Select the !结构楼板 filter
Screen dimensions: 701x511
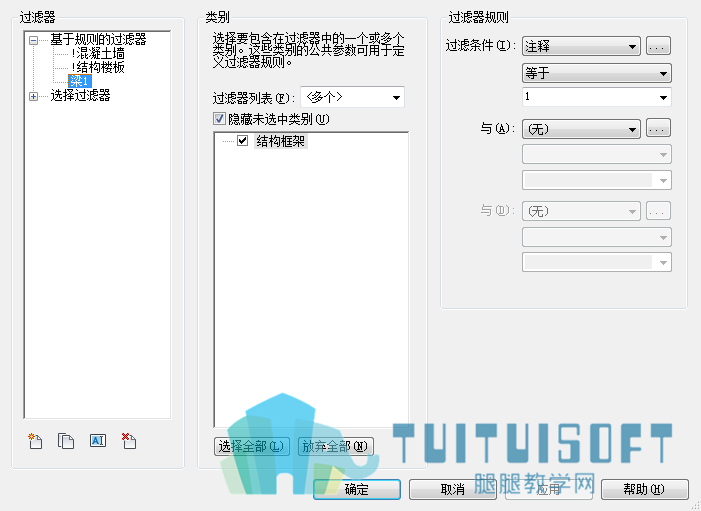tap(98, 68)
